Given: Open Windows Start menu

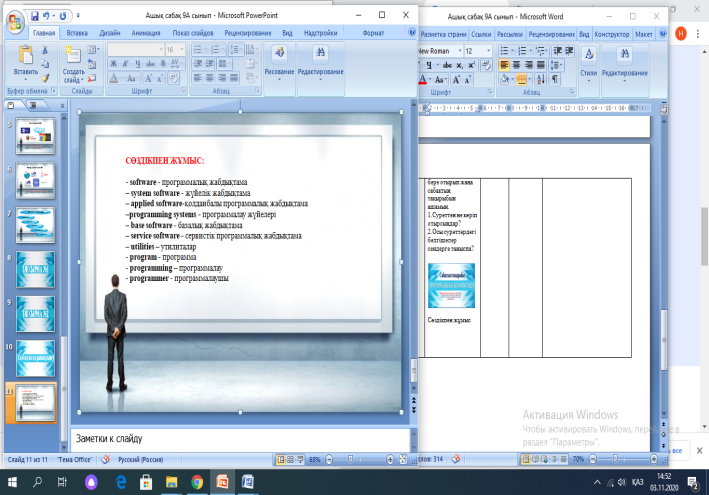Looking at the screenshot, I should [12, 482].
